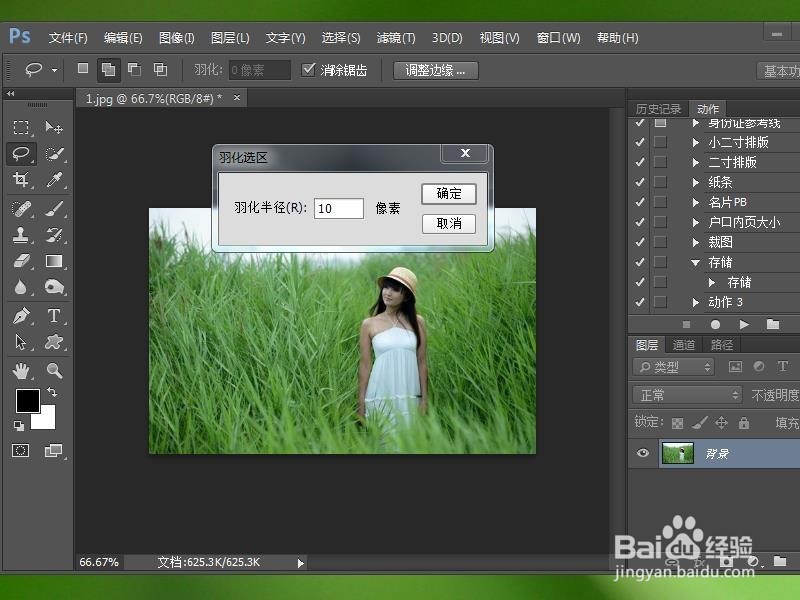The width and height of the screenshot is (800, 600).
Task: Toggle checkmark for 纸条 action
Action: pyautogui.click(x=639, y=182)
